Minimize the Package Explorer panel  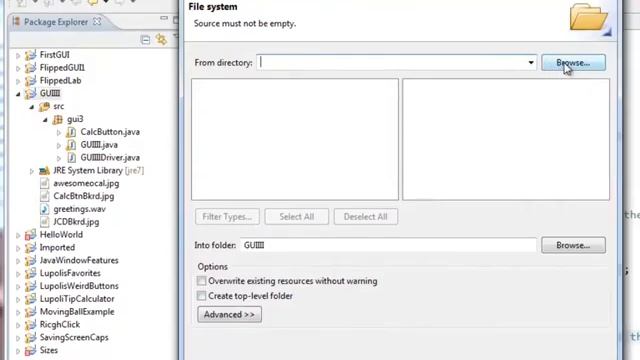[164, 18]
